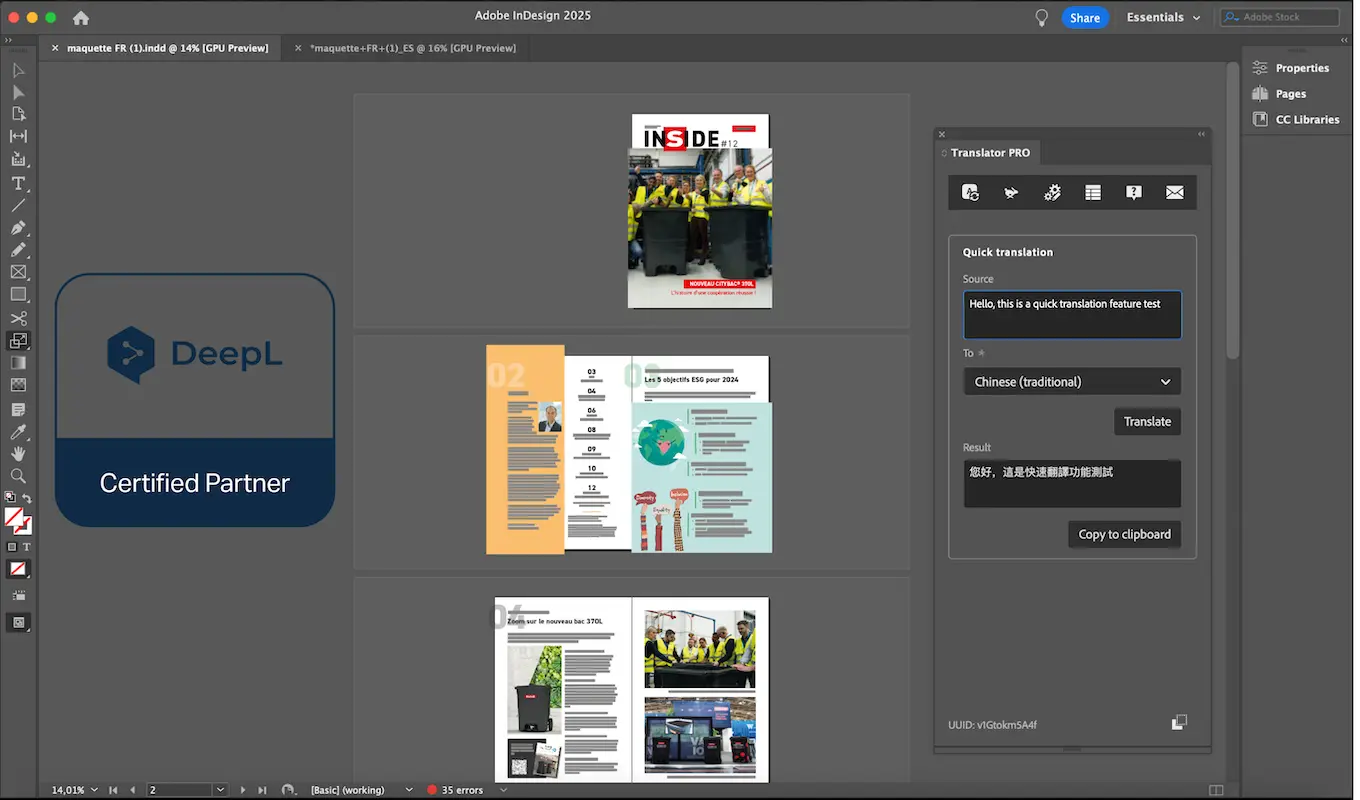Image resolution: width=1360 pixels, height=800 pixels.
Task: Toggle formatting affects text button
Action: pos(27,547)
